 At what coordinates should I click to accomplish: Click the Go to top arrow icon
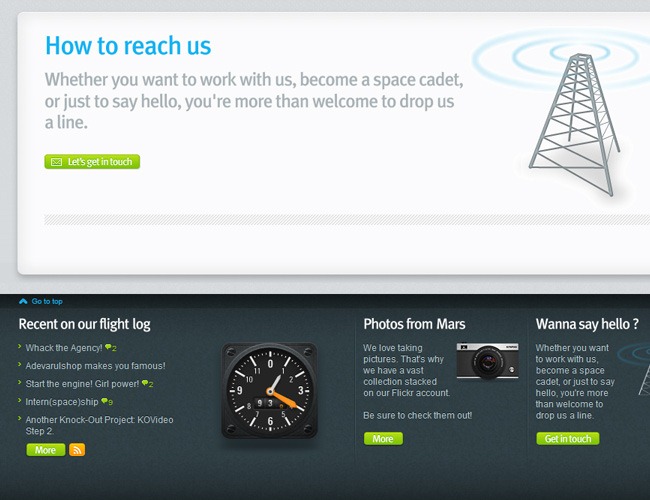click(x=23, y=301)
